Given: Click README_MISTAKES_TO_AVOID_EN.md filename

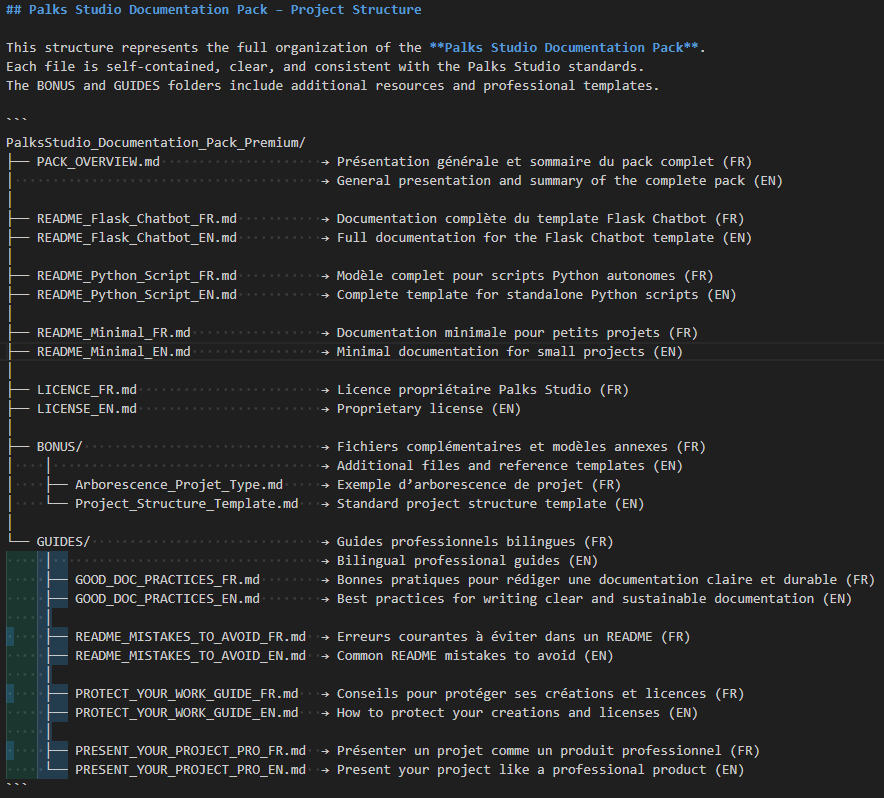Looking at the screenshot, I should click(190, 656).
